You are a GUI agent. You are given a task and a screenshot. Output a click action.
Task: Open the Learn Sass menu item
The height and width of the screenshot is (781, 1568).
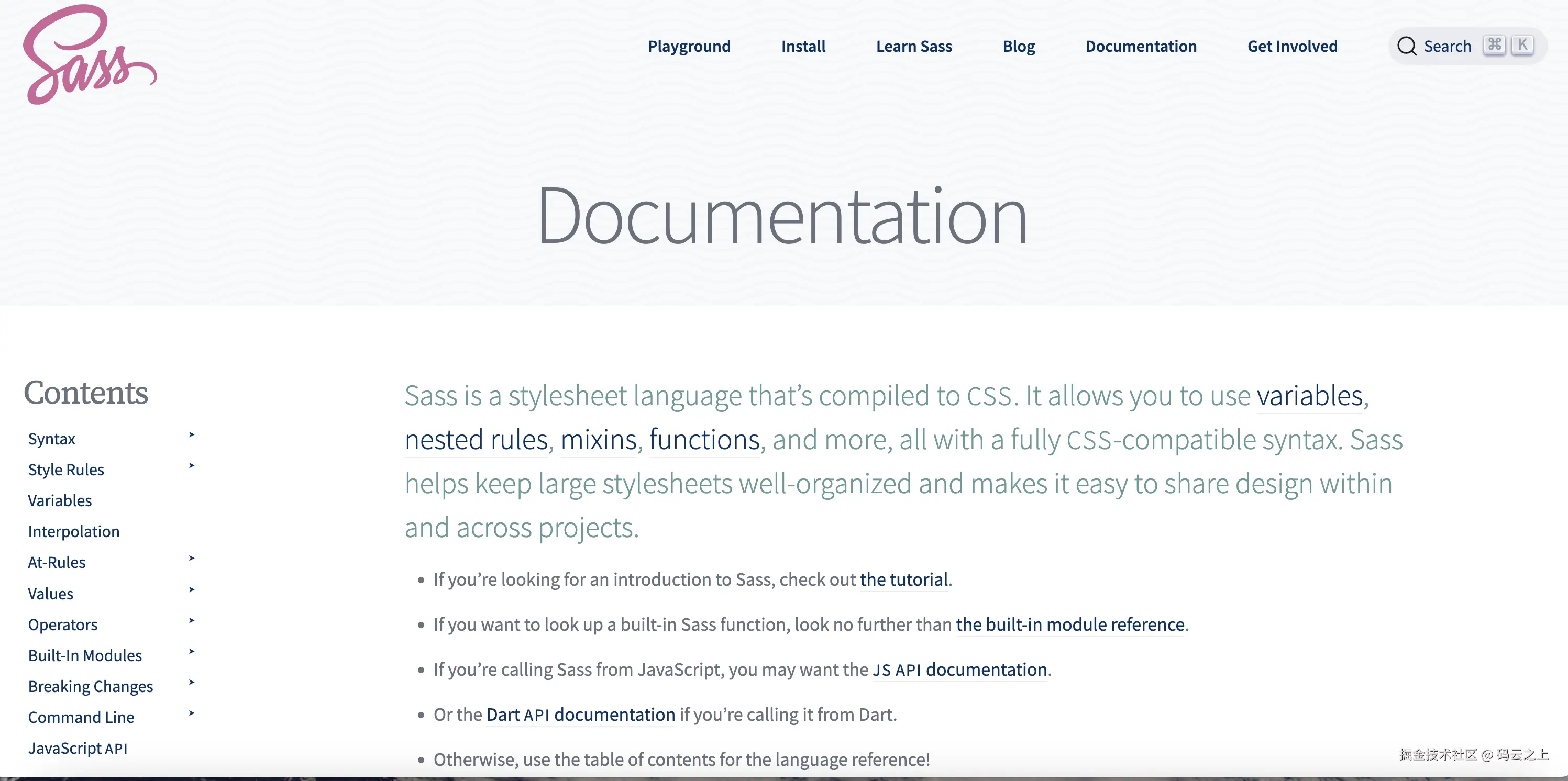914,46
